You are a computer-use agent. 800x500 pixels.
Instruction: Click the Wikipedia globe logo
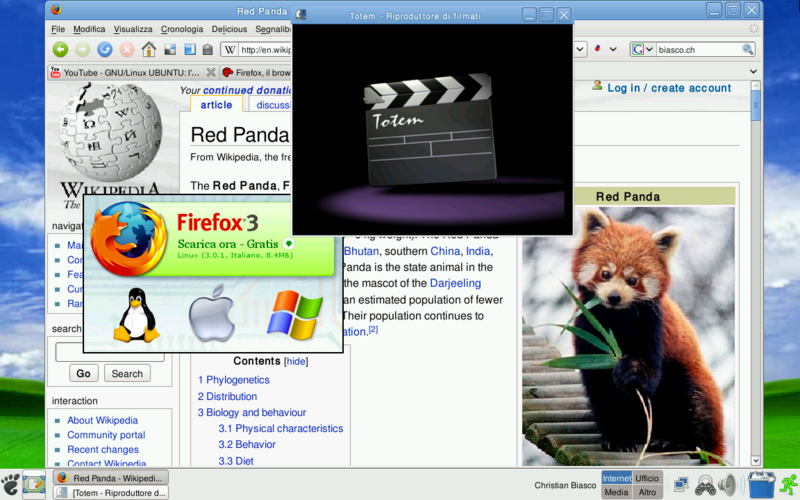click(110, 133)
